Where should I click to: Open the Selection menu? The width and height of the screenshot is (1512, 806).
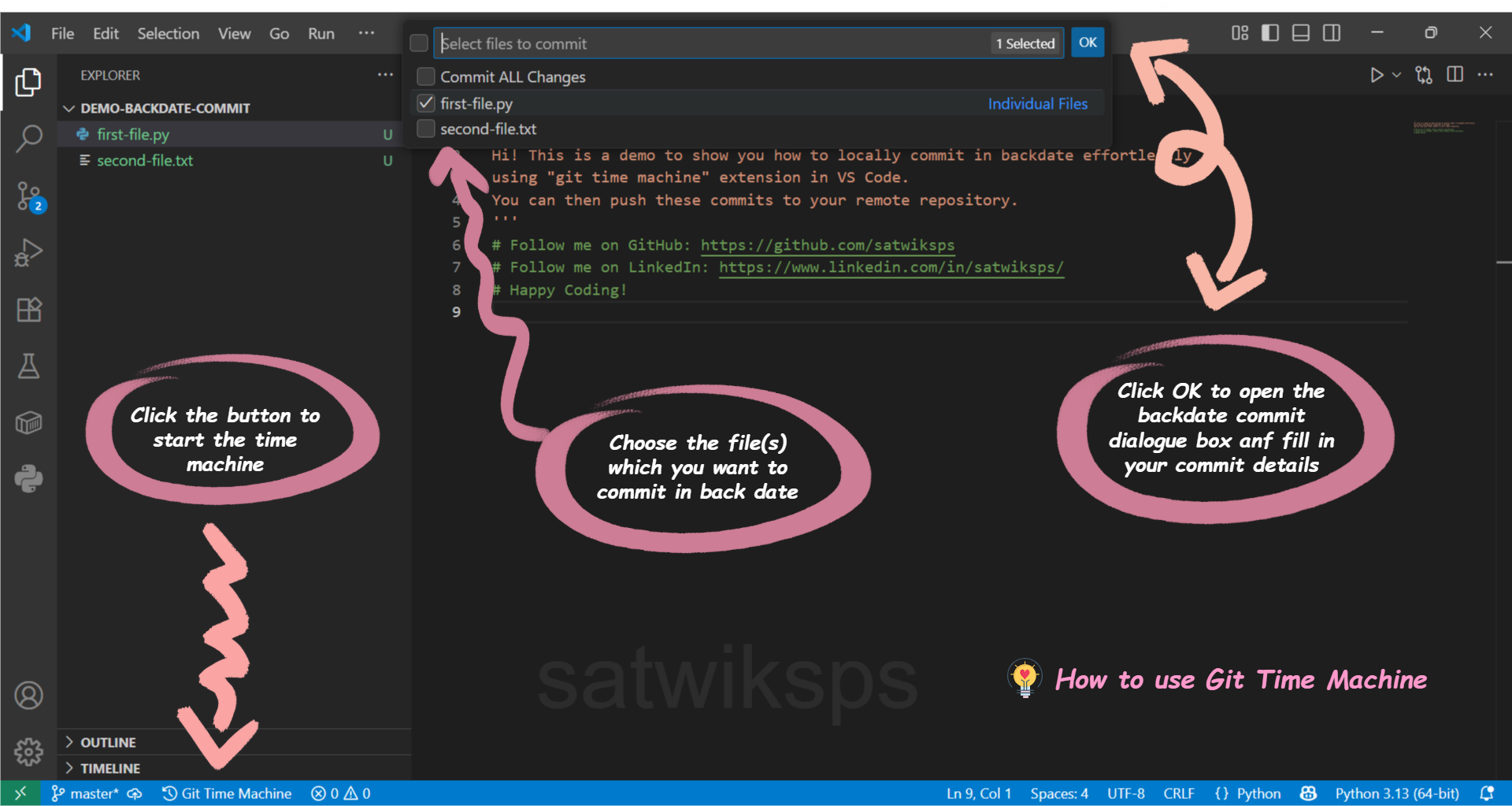point(169,33)
